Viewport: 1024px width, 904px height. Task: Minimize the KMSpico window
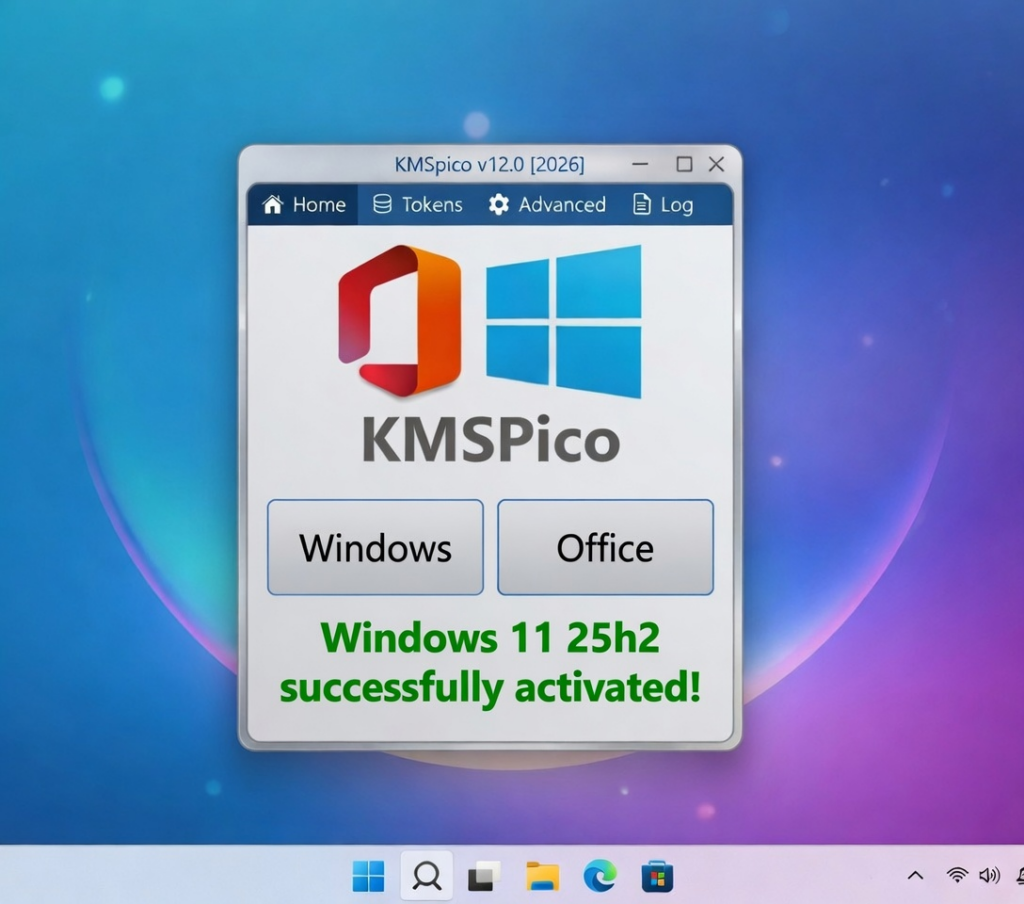640,164
